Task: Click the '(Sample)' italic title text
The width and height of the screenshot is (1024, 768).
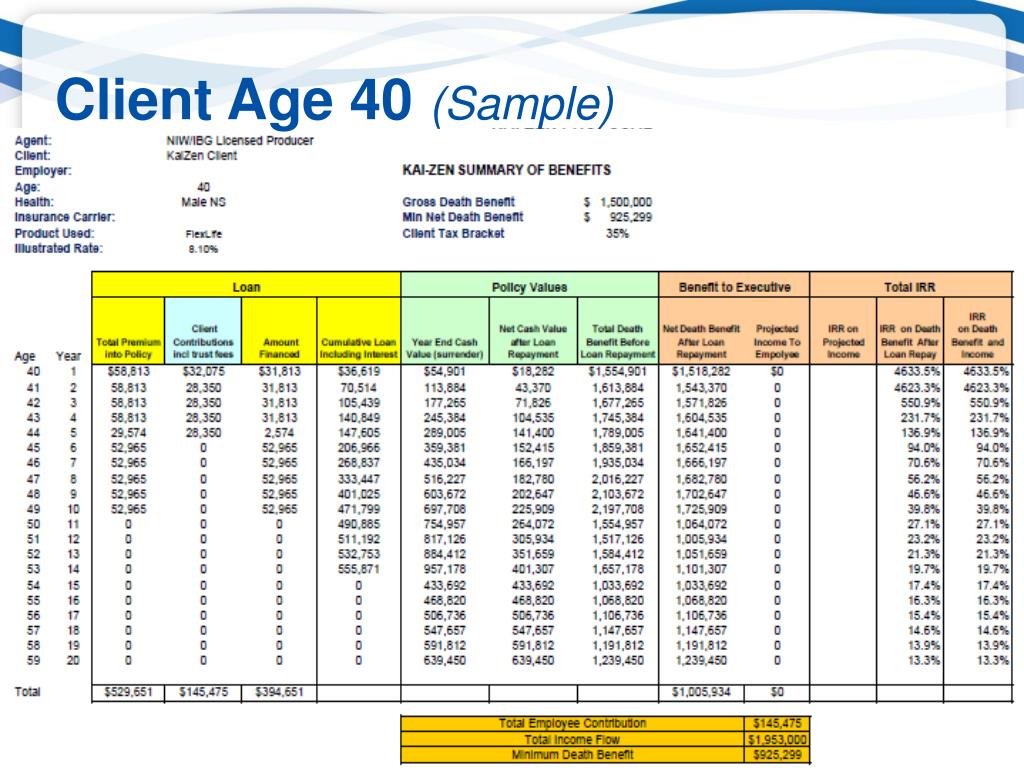Action: coord(523,103)
